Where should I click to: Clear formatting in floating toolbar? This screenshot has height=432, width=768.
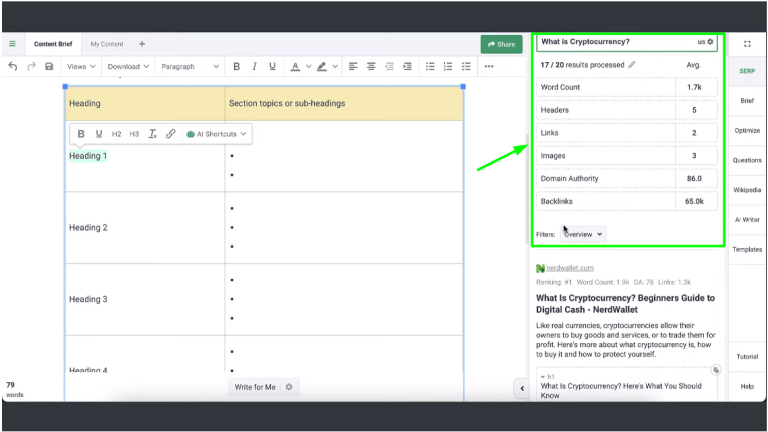[x=152, y=134]
